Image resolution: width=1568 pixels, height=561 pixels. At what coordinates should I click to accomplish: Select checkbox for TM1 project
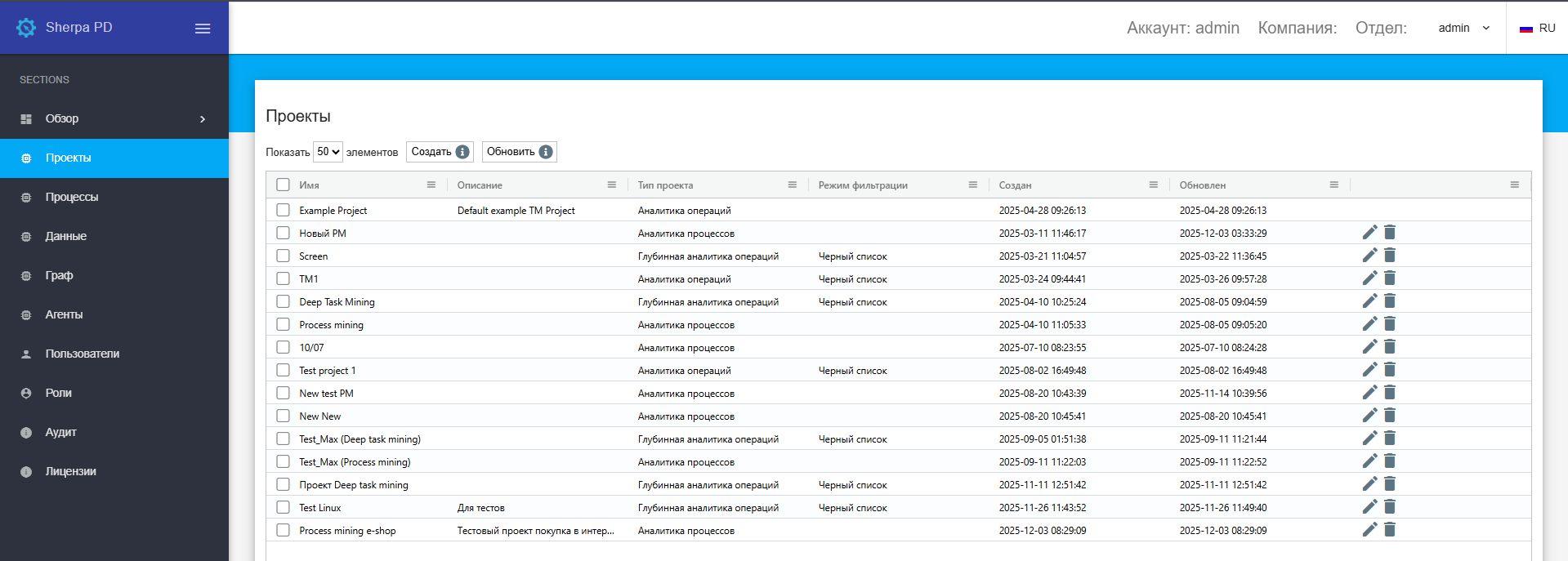click(283, 278)
